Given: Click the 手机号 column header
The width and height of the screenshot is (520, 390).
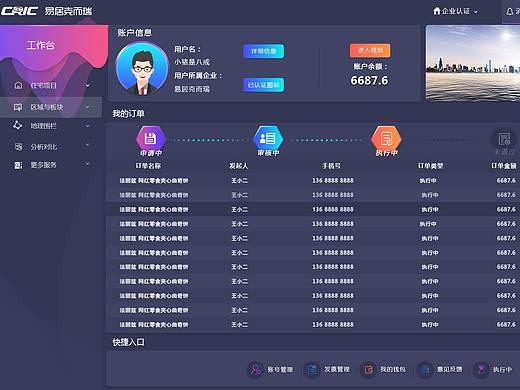Looking at the screenshot, I should pyautogui.click(x=331, y=166).
